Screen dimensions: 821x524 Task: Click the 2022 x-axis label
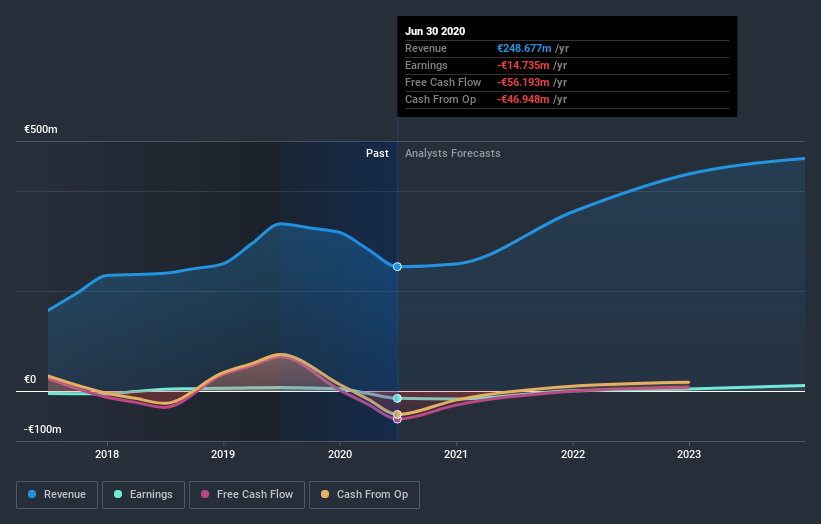(573, 454)
